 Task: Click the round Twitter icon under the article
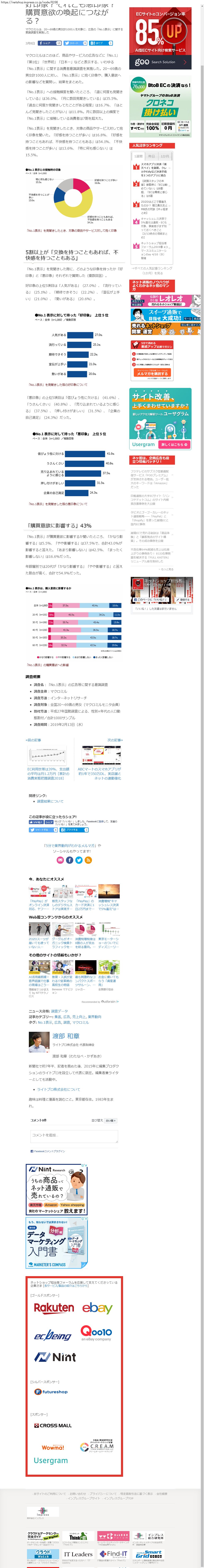(79, 860)
